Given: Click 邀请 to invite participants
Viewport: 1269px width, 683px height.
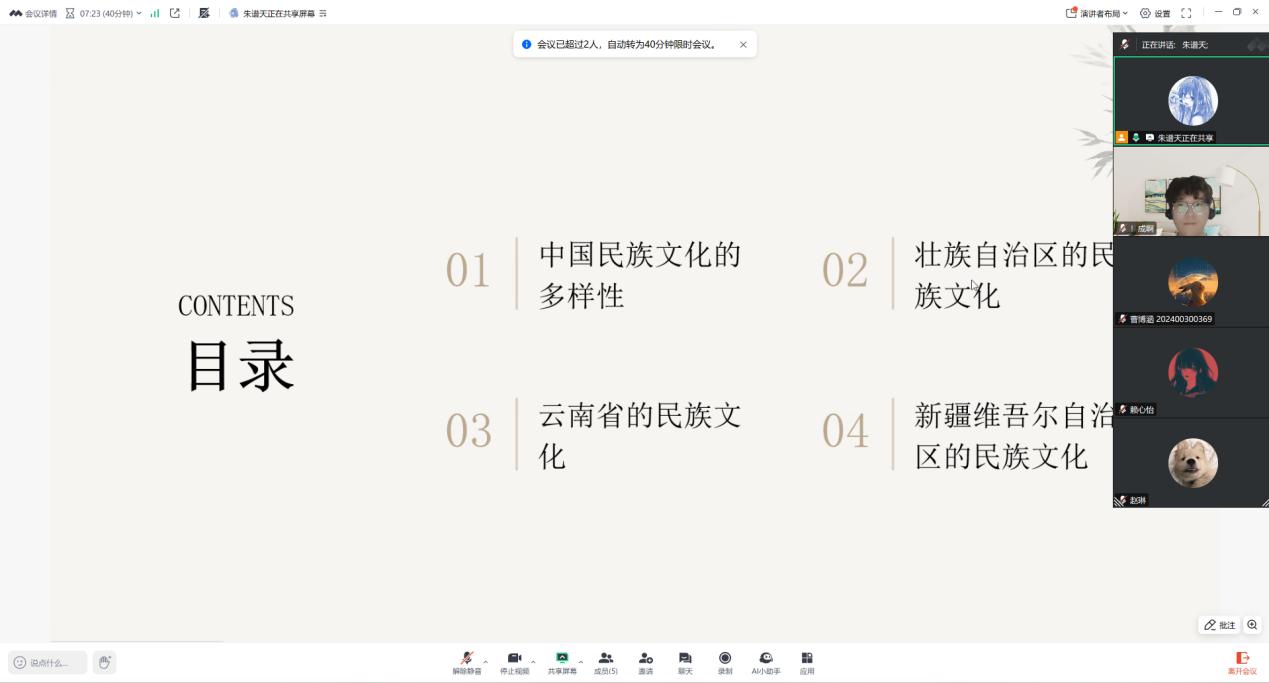Looking at the screenshot, I should [x=646, y=663].
